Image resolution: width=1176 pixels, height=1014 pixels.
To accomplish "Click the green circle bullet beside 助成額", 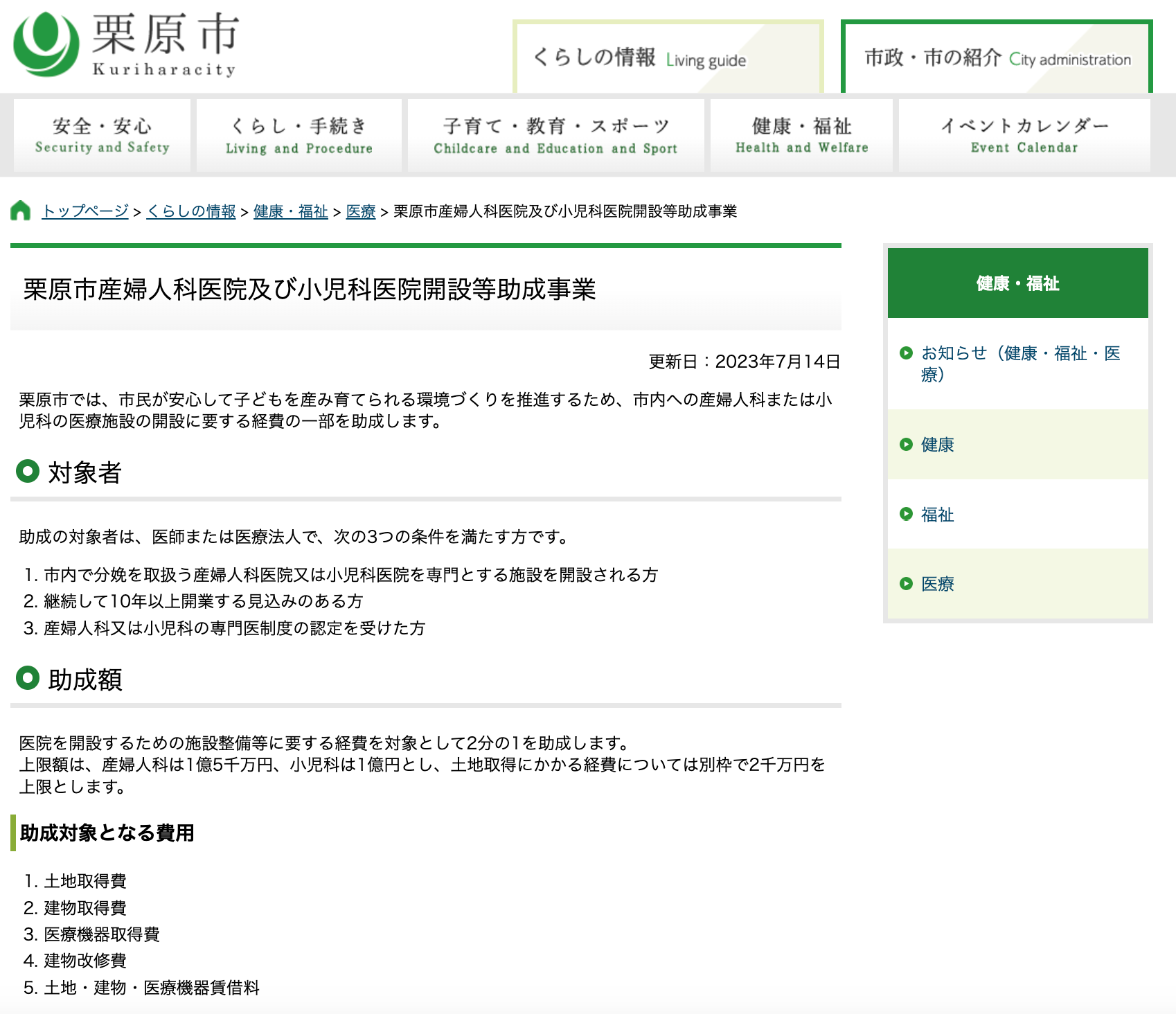I will pos(28,678).
